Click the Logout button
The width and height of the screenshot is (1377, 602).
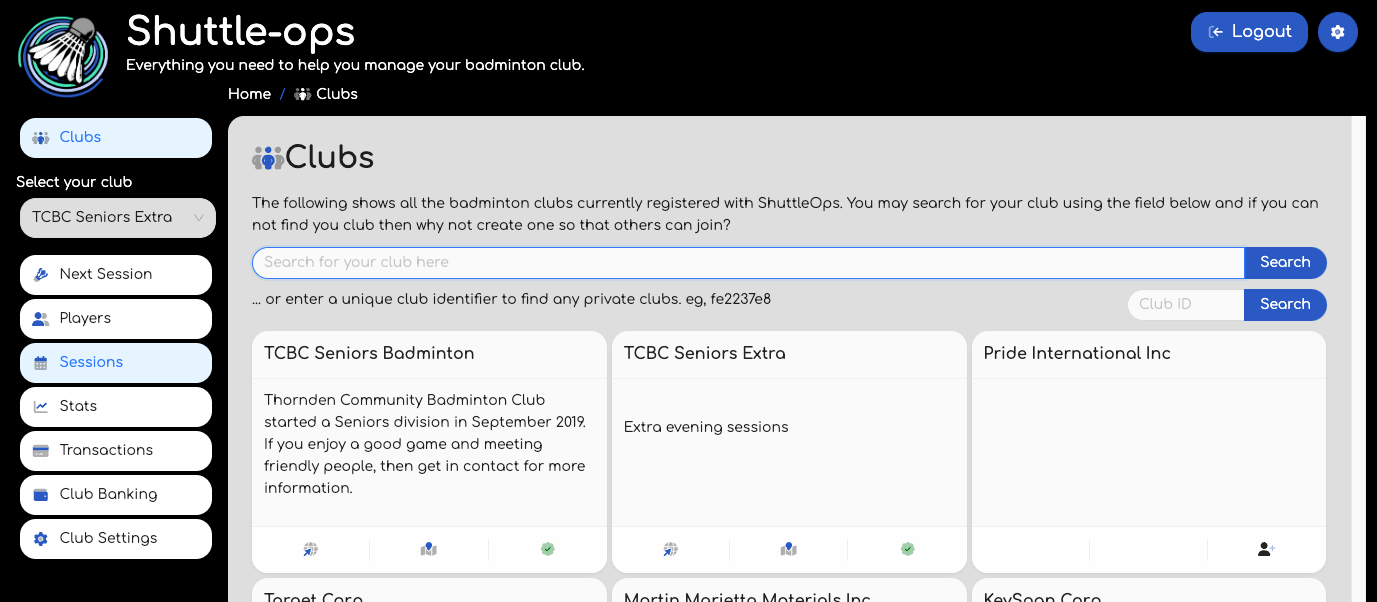[1249, 32]
